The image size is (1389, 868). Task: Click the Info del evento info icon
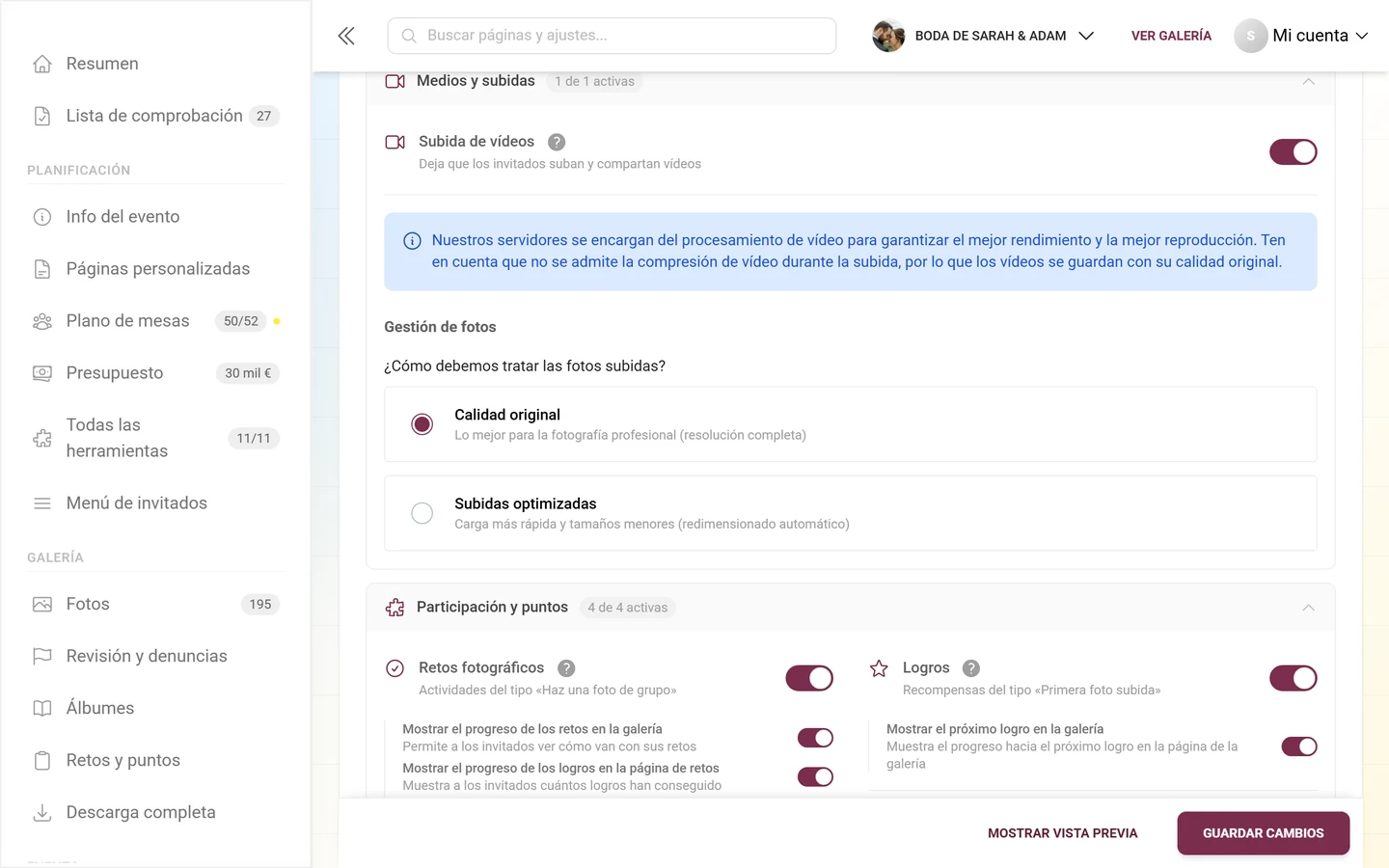click(42, 217)
